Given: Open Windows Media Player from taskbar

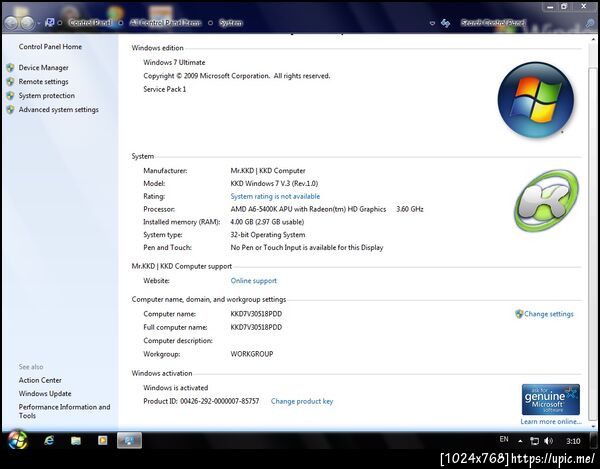Looking at the screenshot, I should point(103,441).
